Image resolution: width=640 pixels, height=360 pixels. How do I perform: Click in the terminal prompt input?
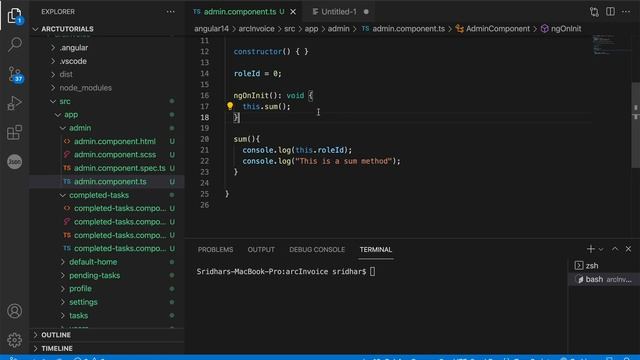point(373,271)
